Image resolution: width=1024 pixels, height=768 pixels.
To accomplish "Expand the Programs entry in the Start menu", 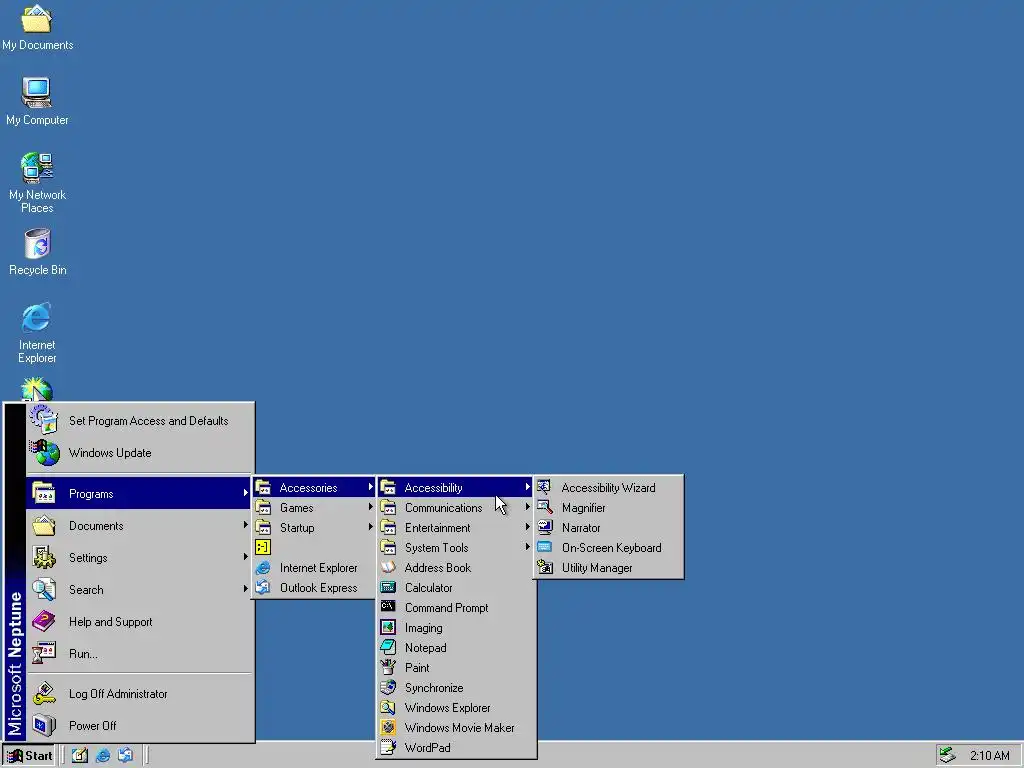I will (140, 494).
